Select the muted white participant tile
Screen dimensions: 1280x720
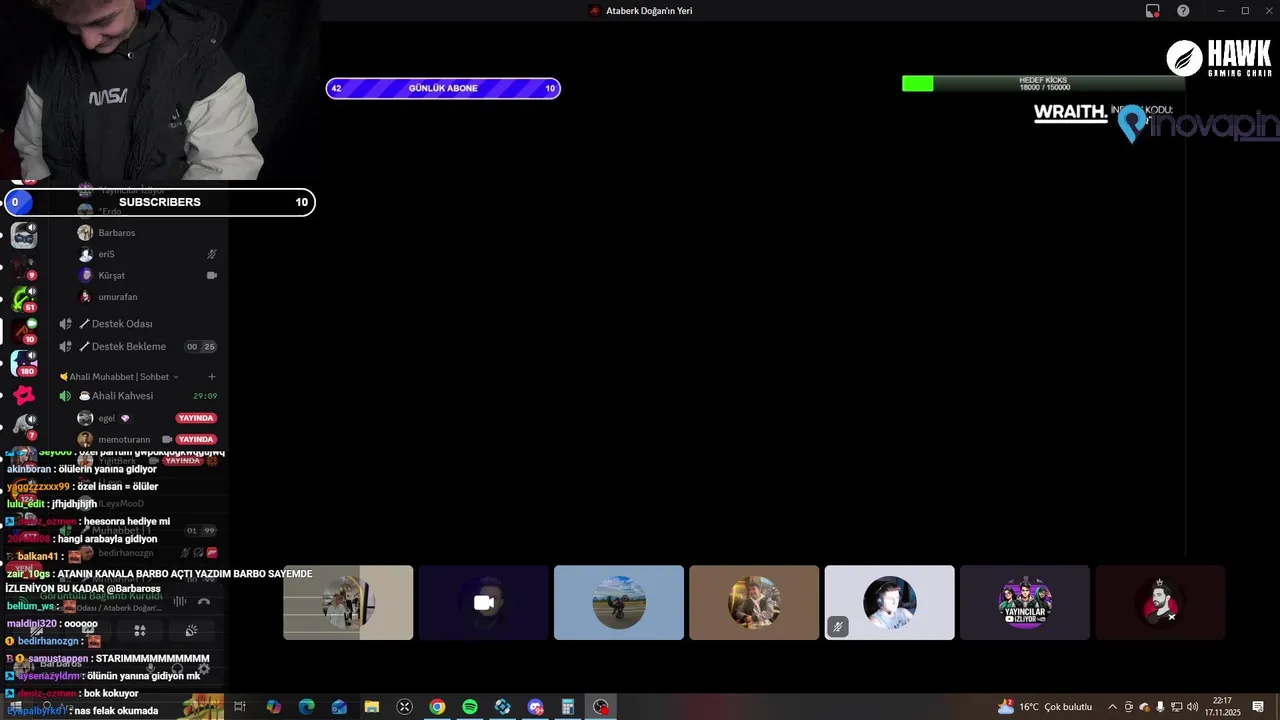point(890,603)
